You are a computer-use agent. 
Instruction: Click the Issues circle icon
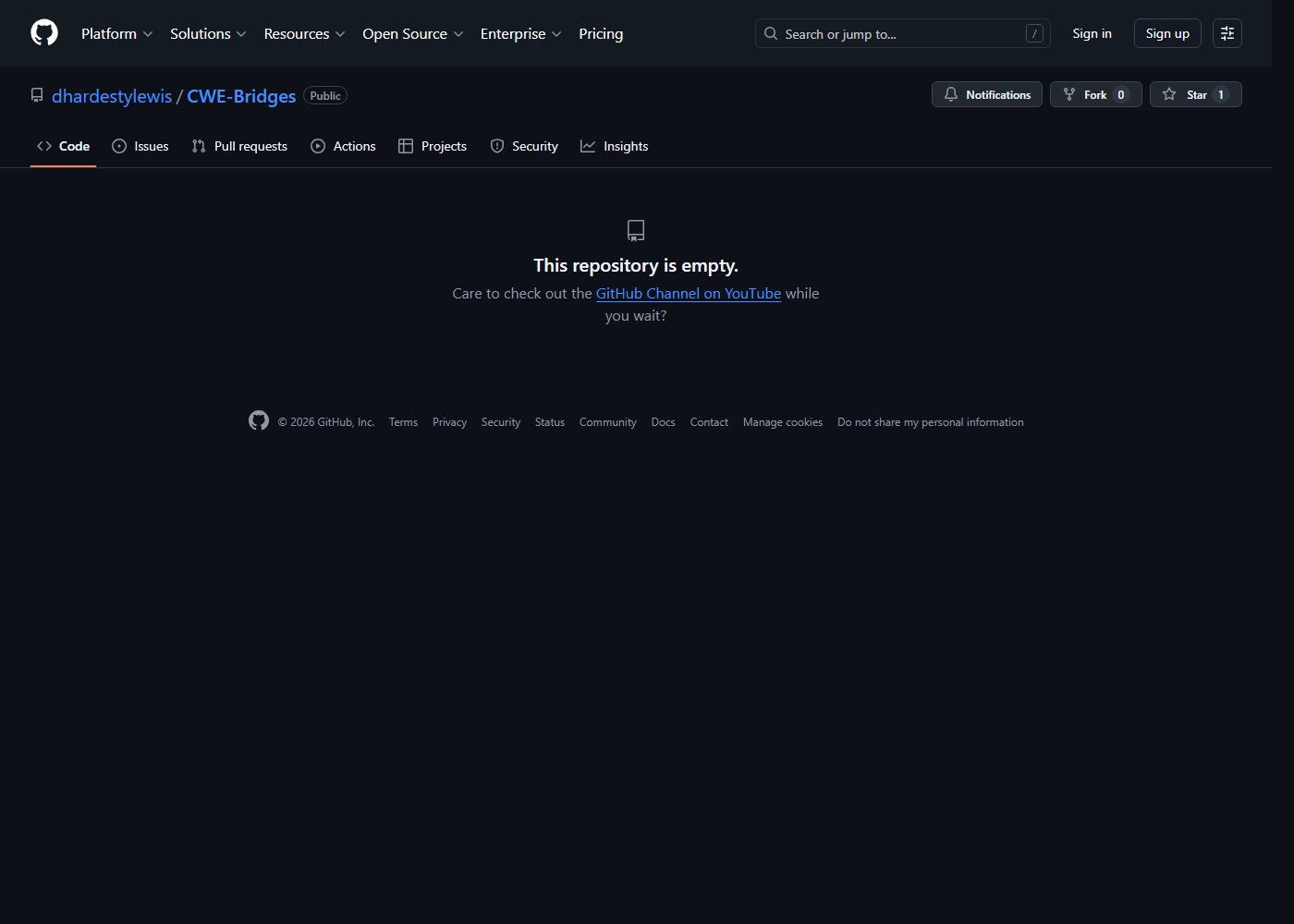[118, 145]
